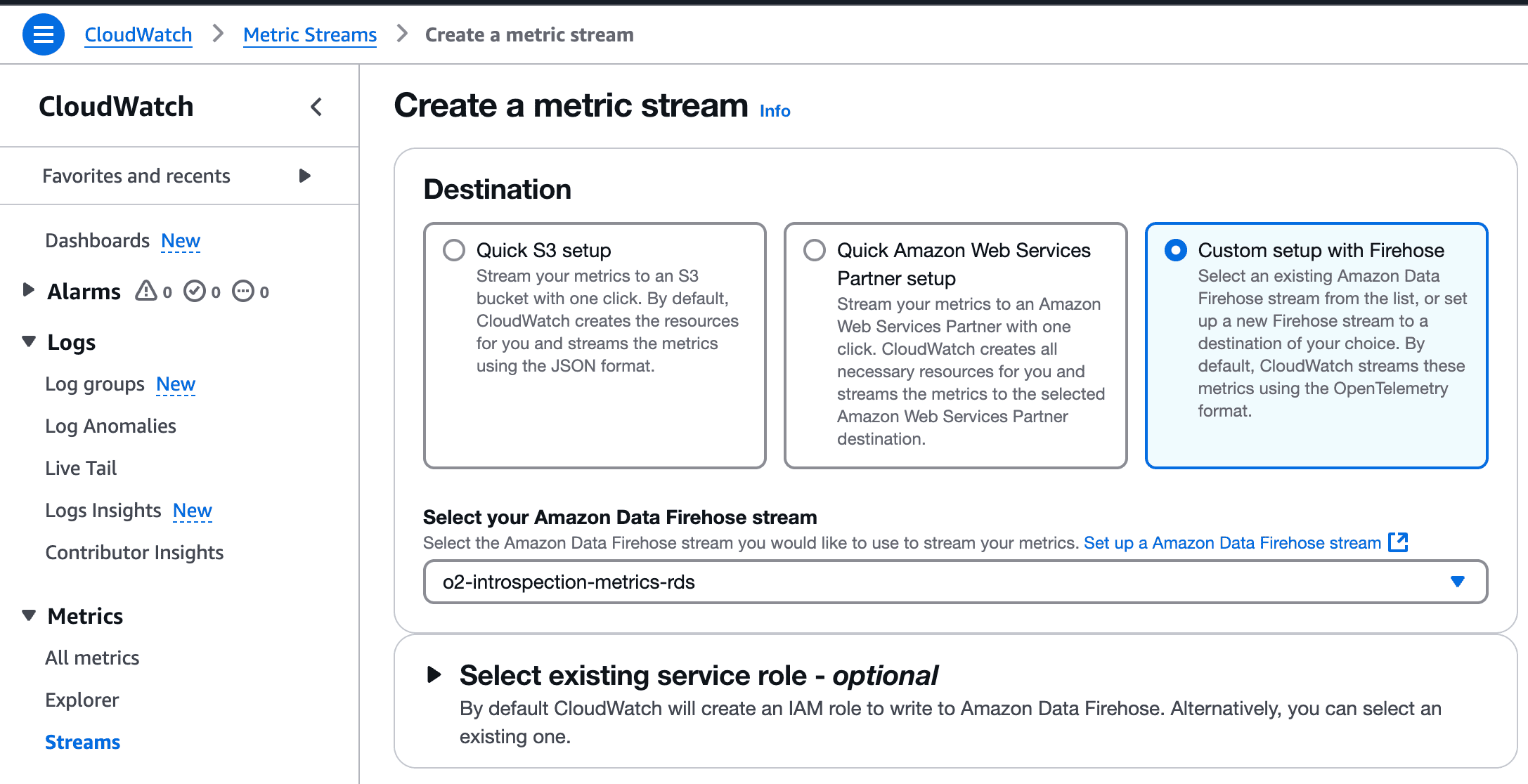The height and width of the screenshot is (784, 1528).
Task: Expand the Select existing service role section
Action: point(434,675)
